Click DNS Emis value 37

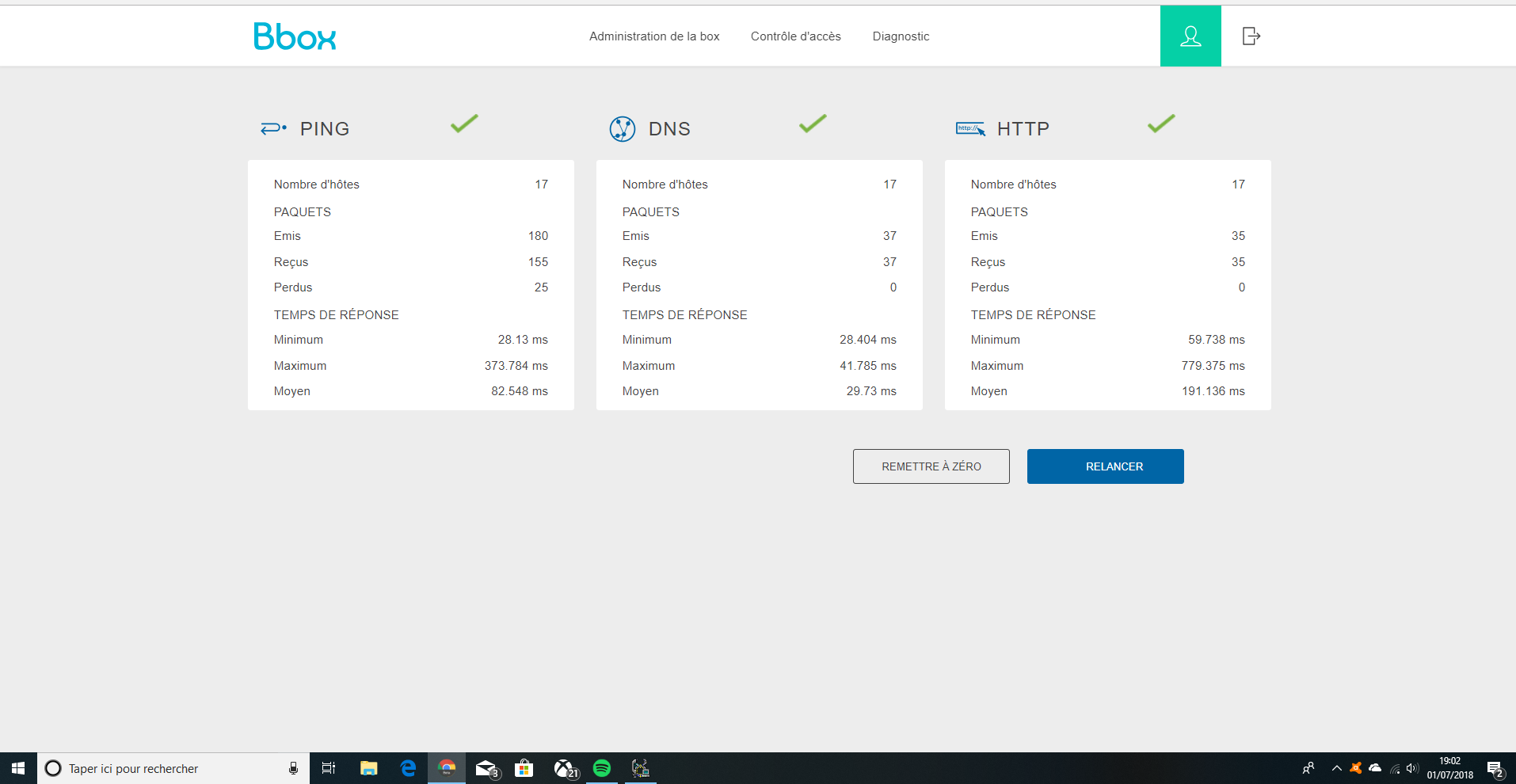pos(889,236)
